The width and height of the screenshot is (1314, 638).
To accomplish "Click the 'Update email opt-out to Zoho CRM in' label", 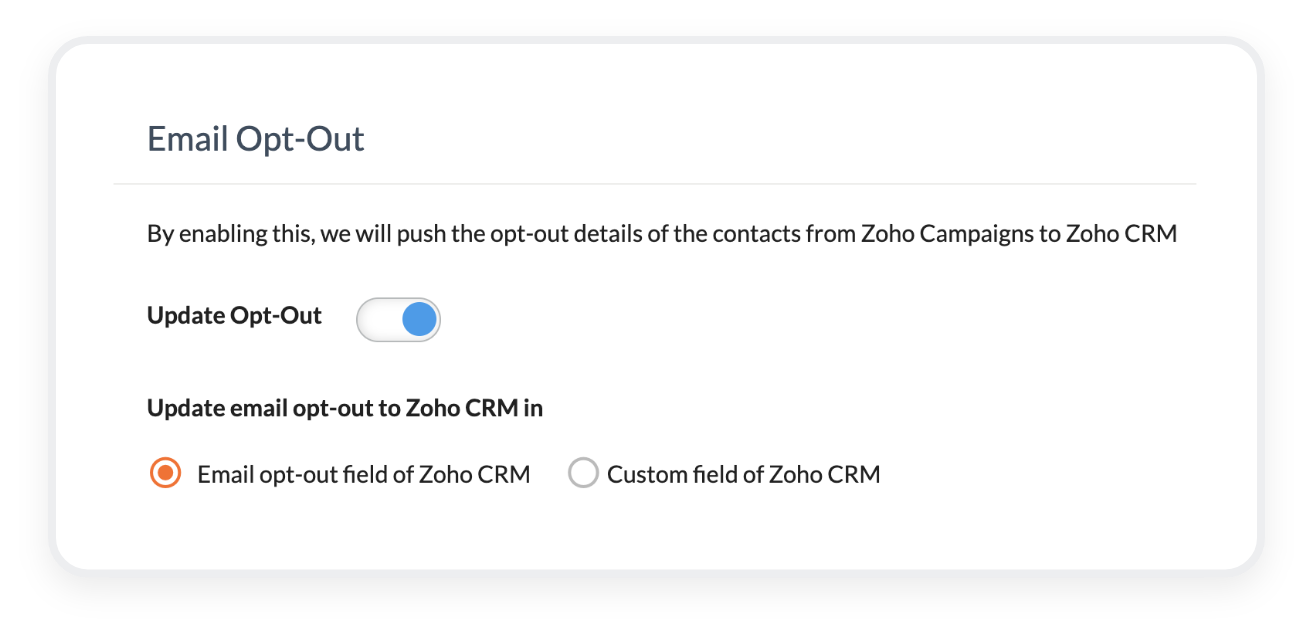I will point(345,408).
